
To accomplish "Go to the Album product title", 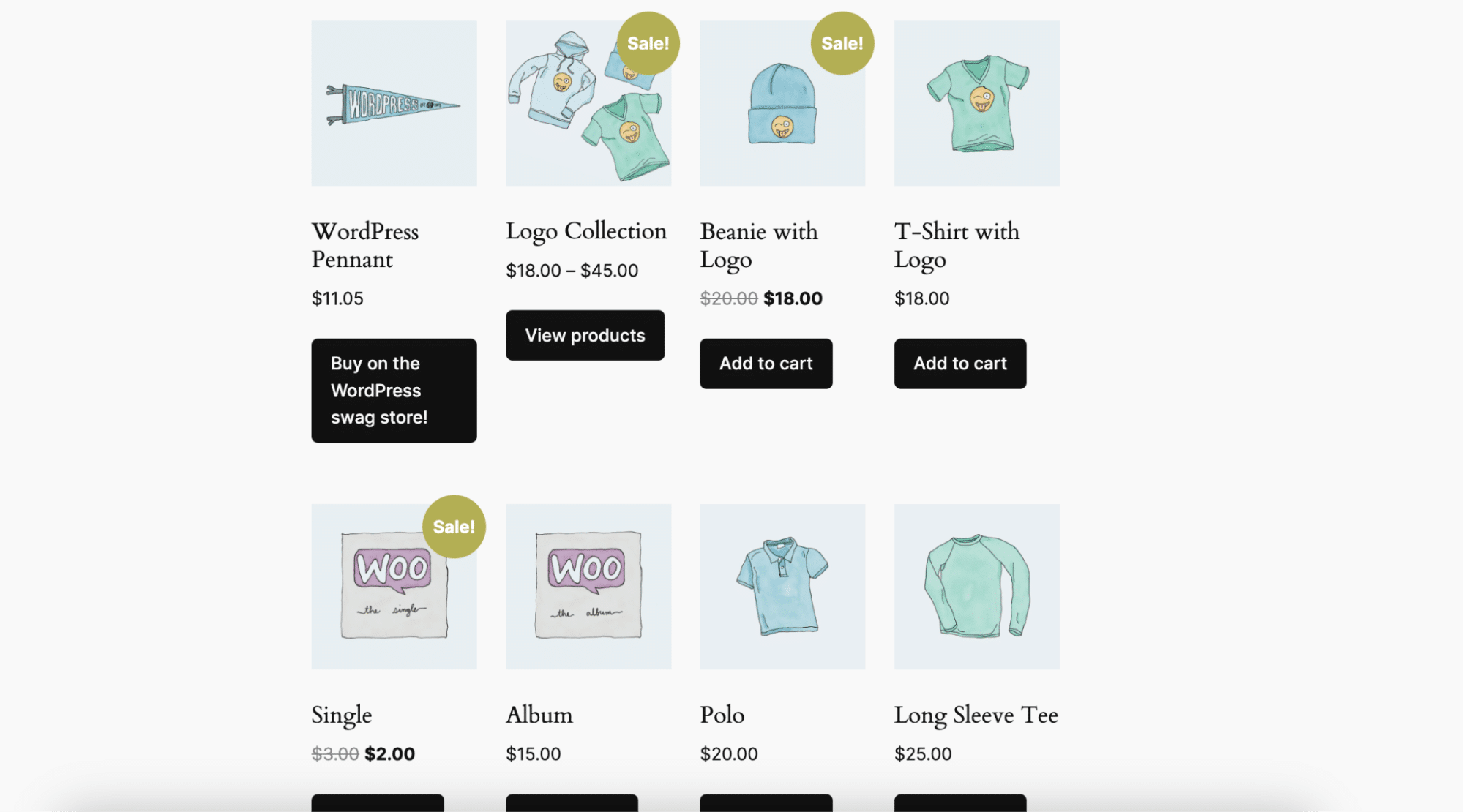I will click(x=539, y=715).
